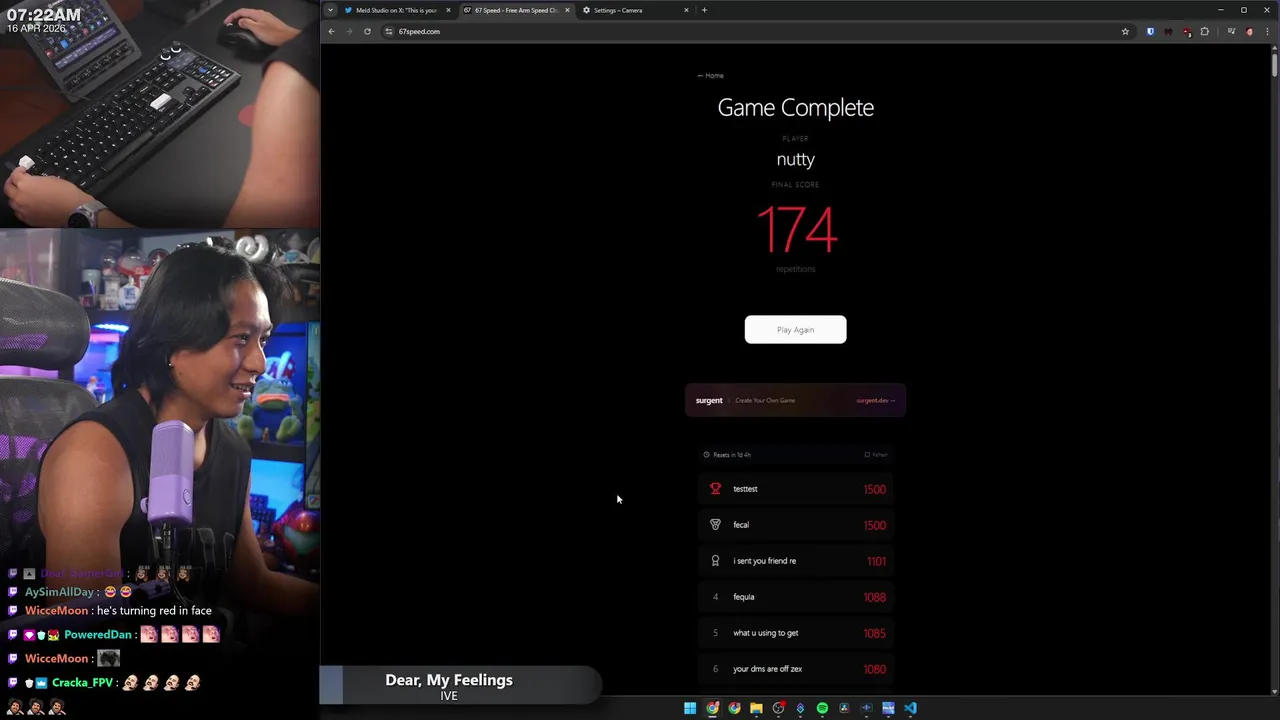
Task: Click the Refresh leaderboard button
Action: click(876, 455)
